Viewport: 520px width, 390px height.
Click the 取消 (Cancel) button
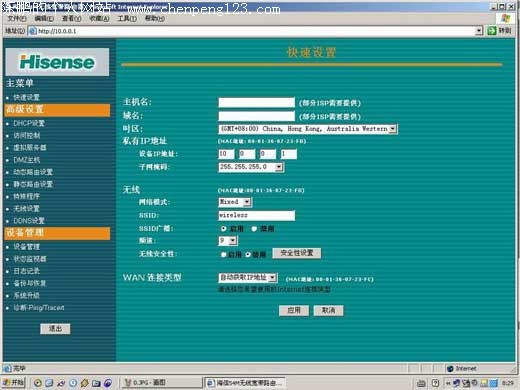(328, 310)
